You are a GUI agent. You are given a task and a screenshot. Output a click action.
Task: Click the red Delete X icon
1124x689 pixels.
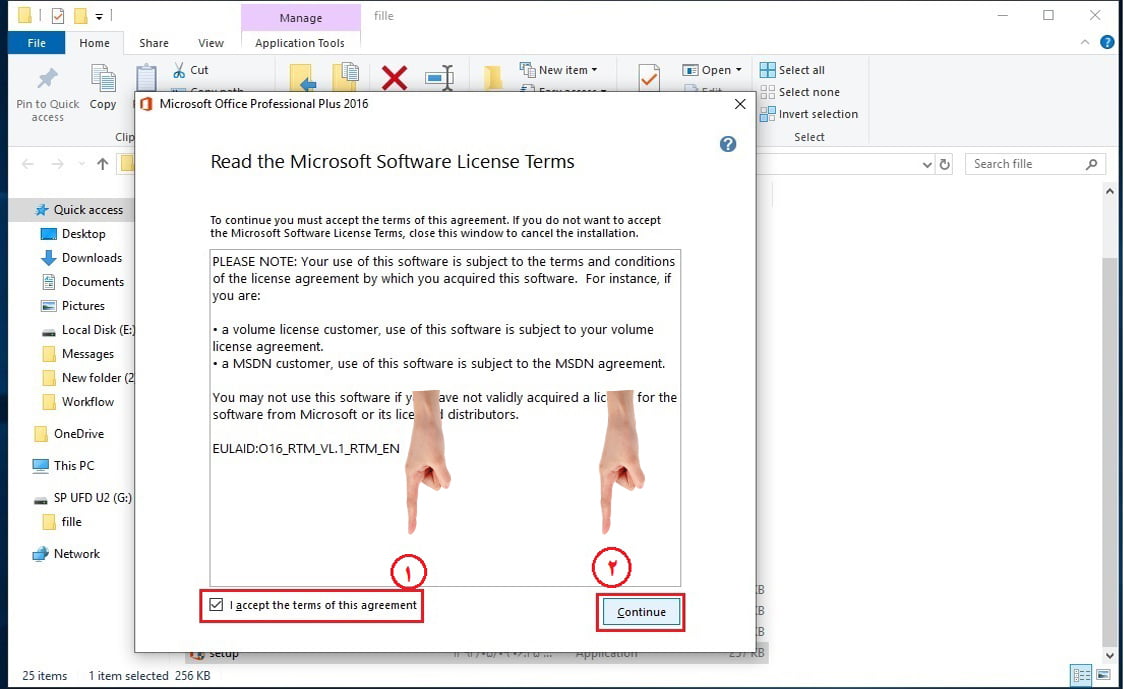point(394,78)
